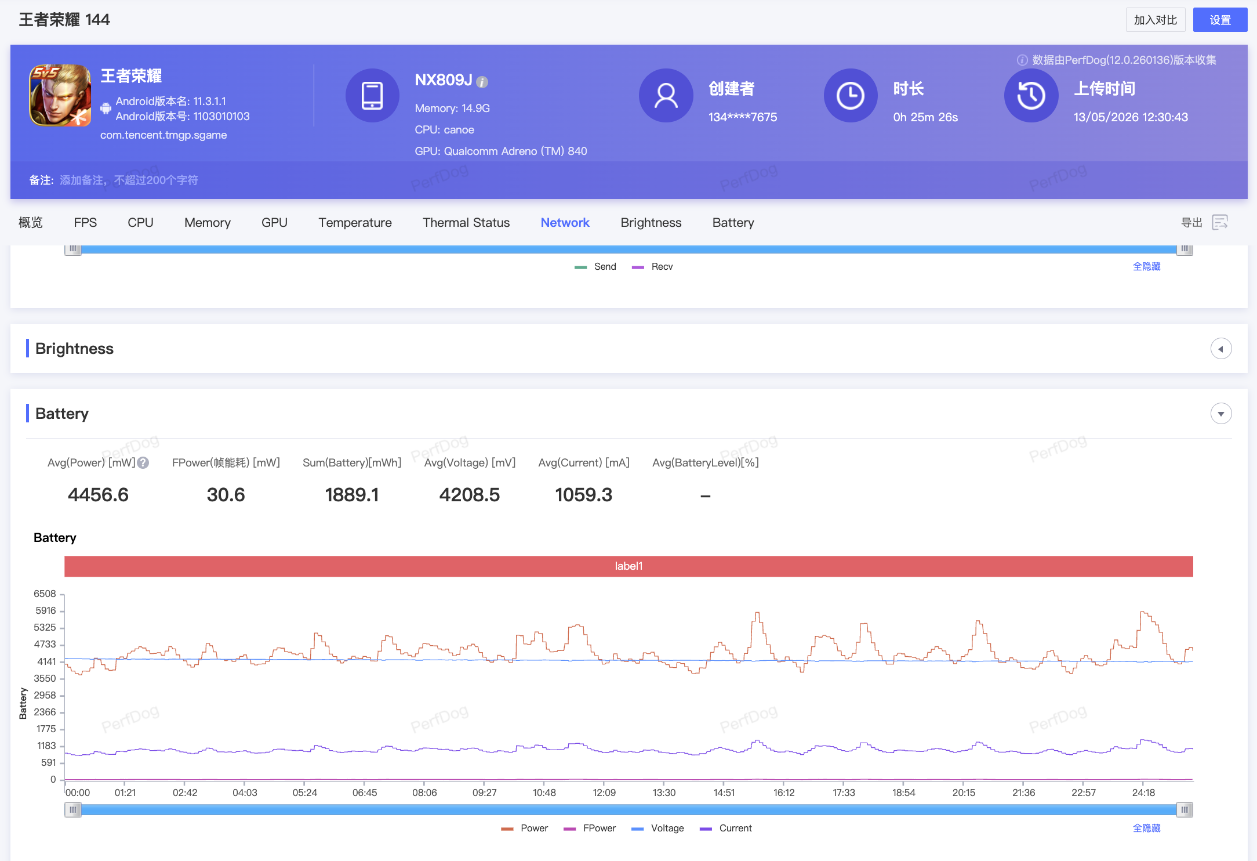
Task: Click the duration clock icon
Action: (x=850, y=96)
